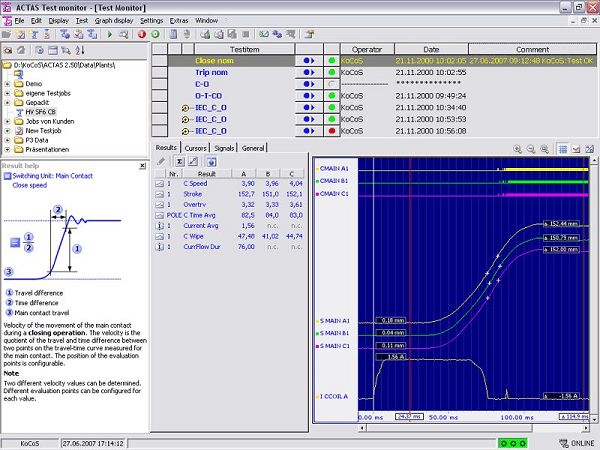Expand the Demo folder in tree
Image resolution: width=600 pixels, height=450 pixels.
pos(9,83)
